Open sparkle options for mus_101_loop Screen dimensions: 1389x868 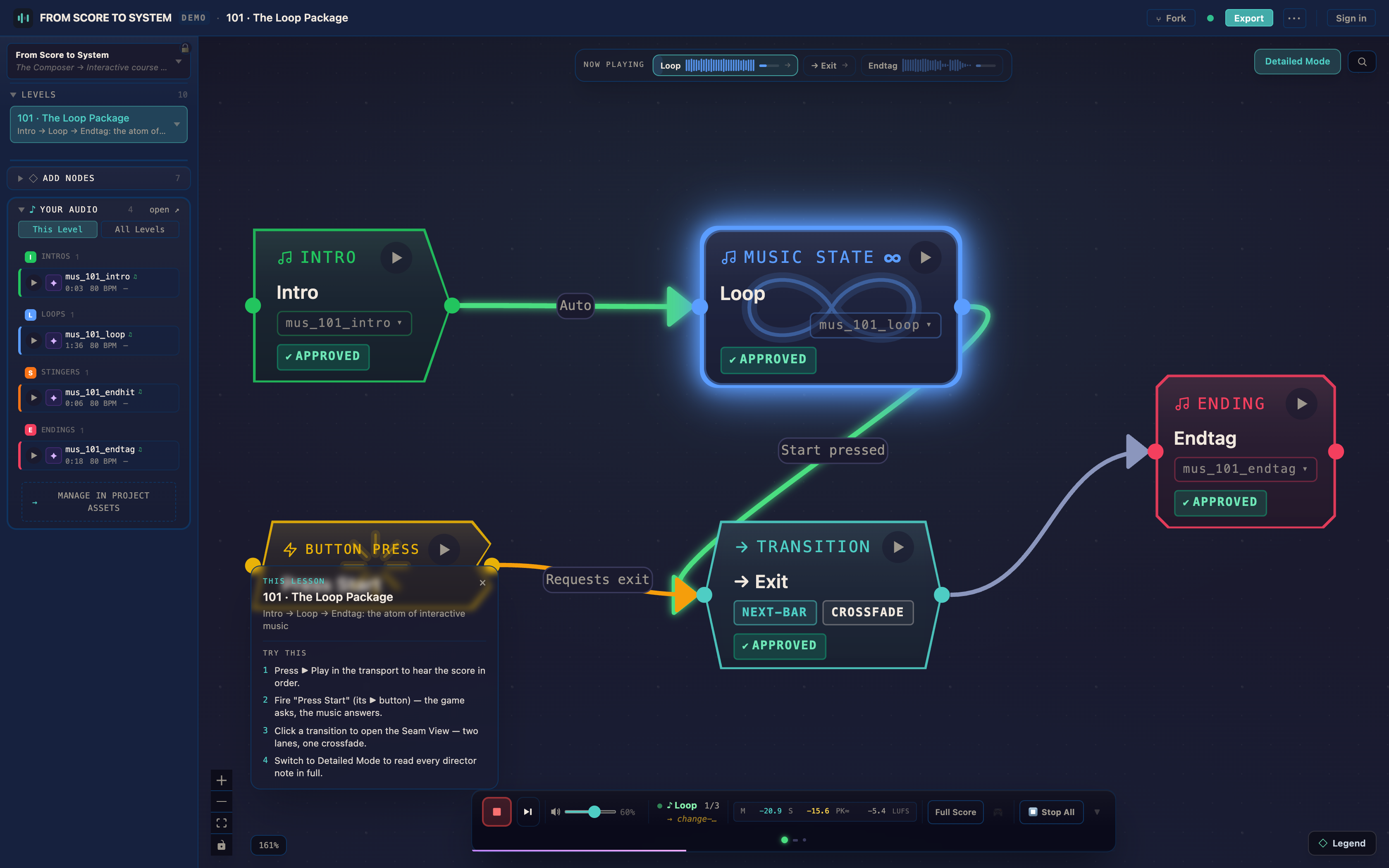(x=53, y=341)
